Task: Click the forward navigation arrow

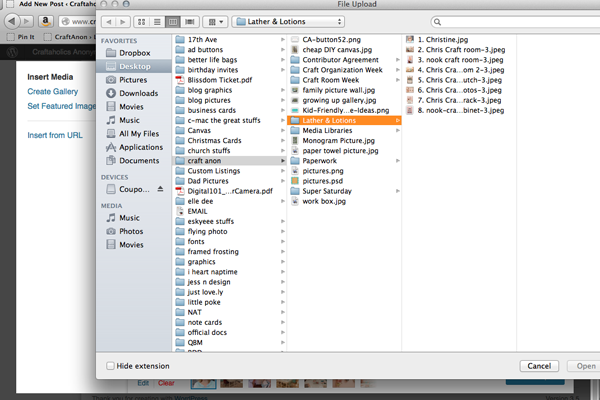Action: tap(125, 21)
